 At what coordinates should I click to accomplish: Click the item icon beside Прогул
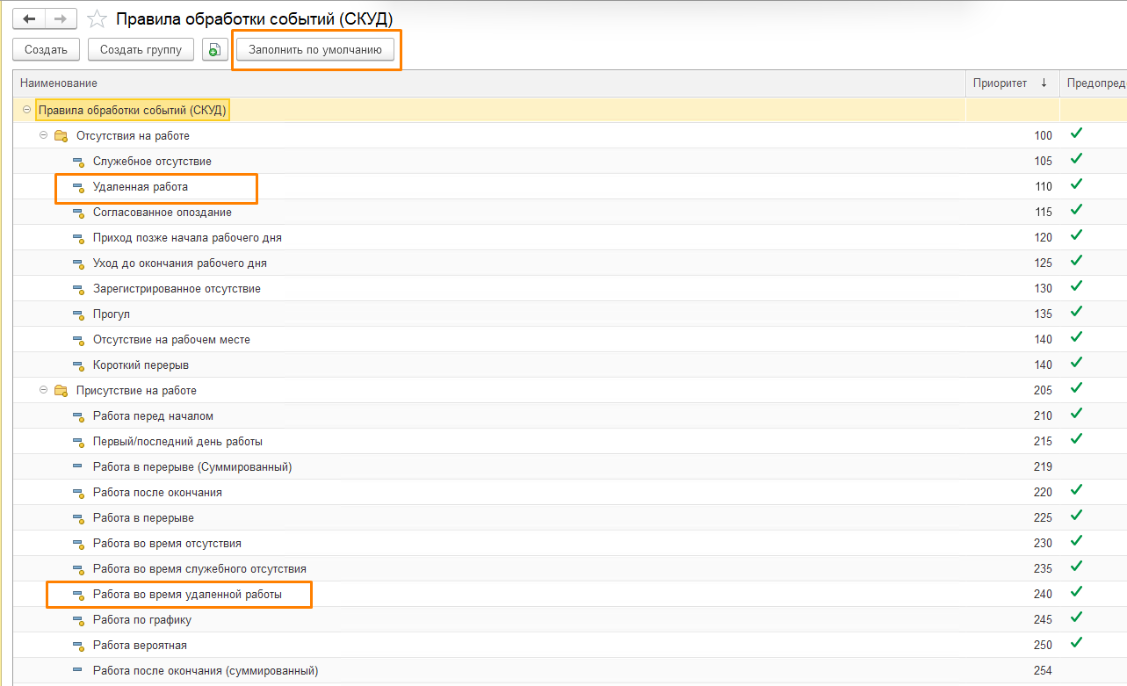(79, 315)
